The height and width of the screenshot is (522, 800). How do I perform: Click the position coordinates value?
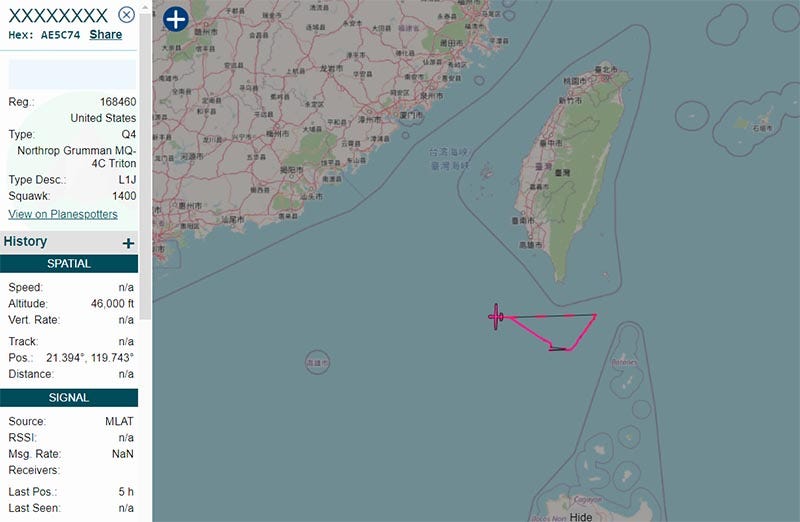[x=90, y=358]
